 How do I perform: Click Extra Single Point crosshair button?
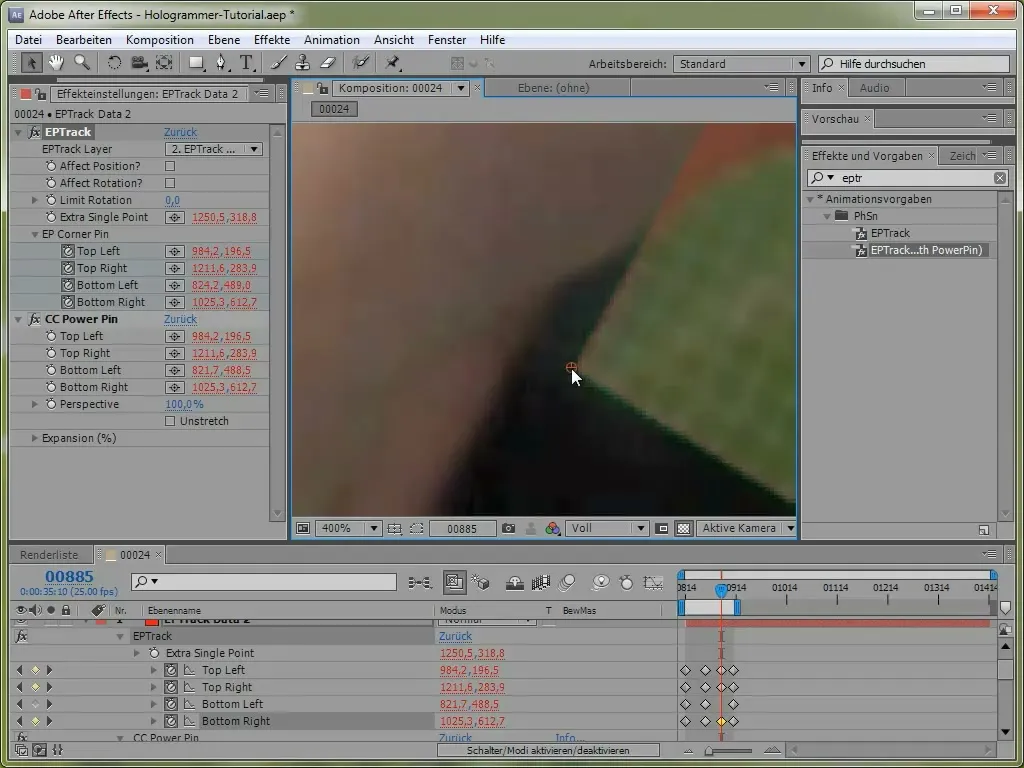click(174, 217)
